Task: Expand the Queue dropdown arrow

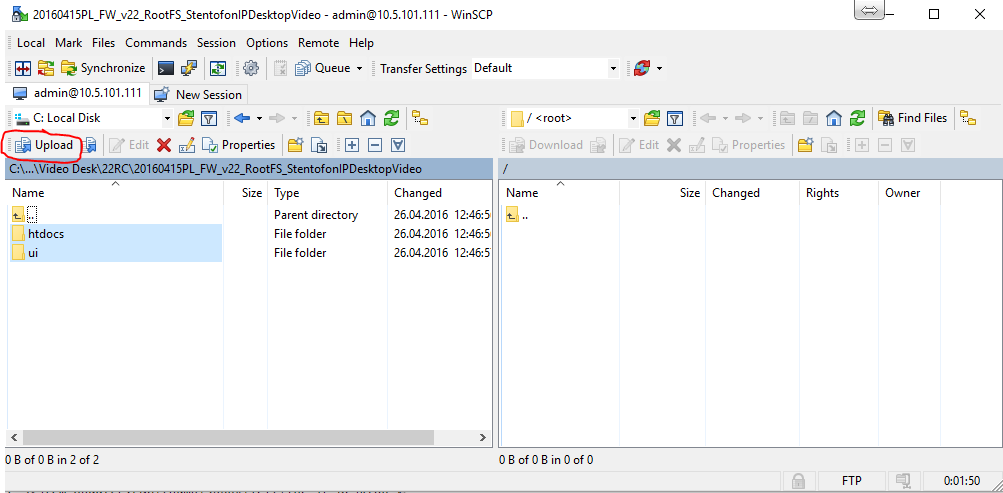Action: [359, 68]
